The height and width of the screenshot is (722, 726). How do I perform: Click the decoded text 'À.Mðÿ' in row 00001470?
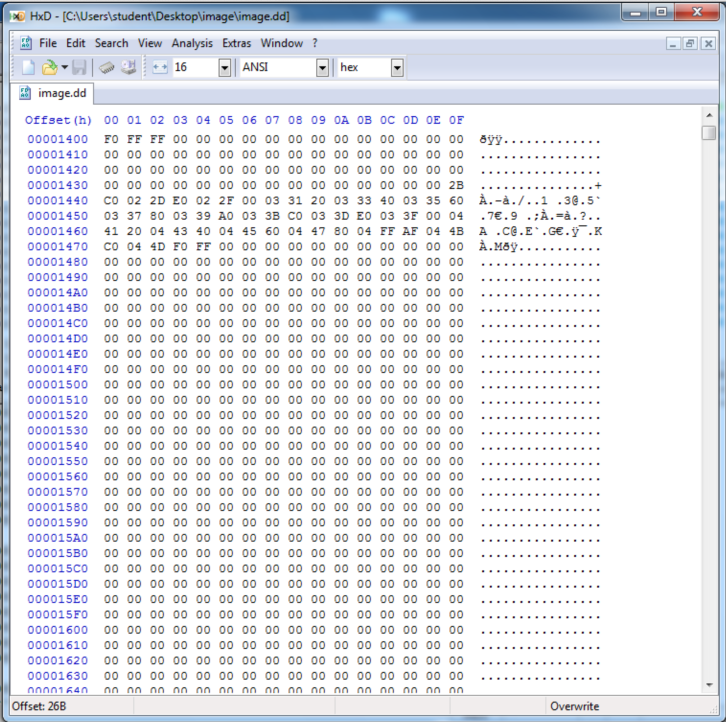pos(498,247)
